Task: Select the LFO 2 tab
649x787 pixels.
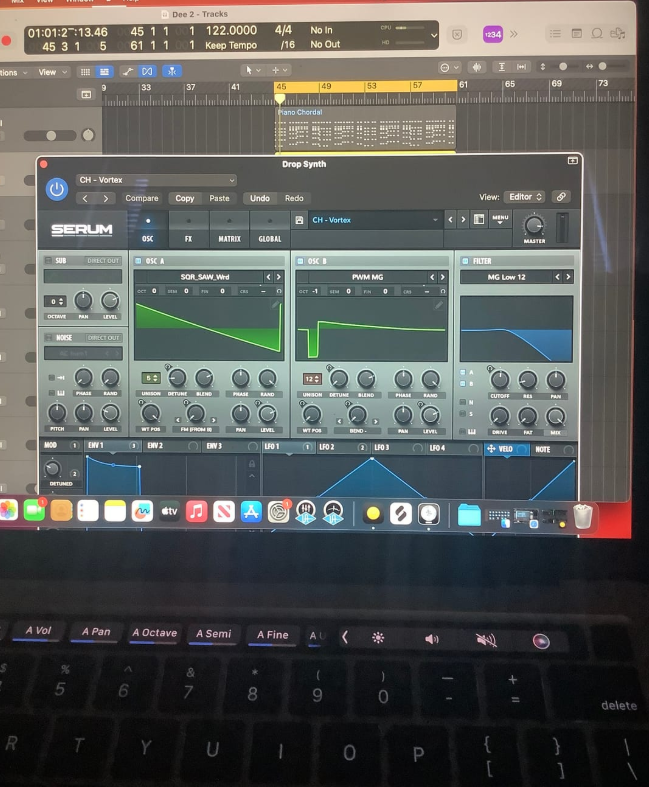Action: coord(342,447)
